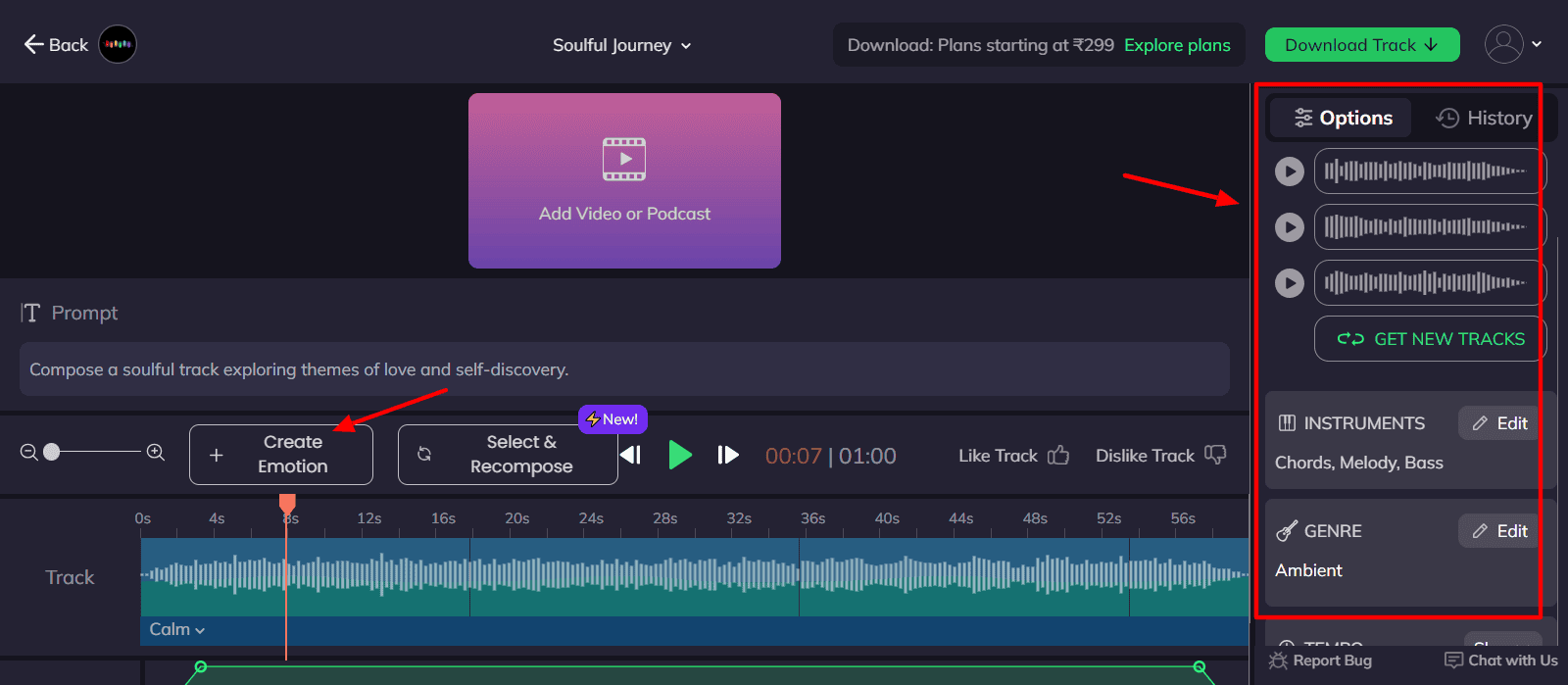Click the Download Track button
Image resolution: width=1568 pixels, height=685 pixels.
[x=1361, y=45]
